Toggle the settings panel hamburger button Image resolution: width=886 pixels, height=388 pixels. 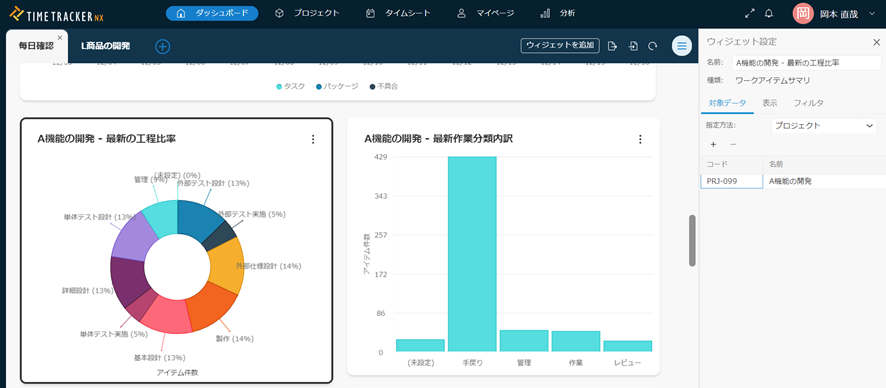point(682,46)
